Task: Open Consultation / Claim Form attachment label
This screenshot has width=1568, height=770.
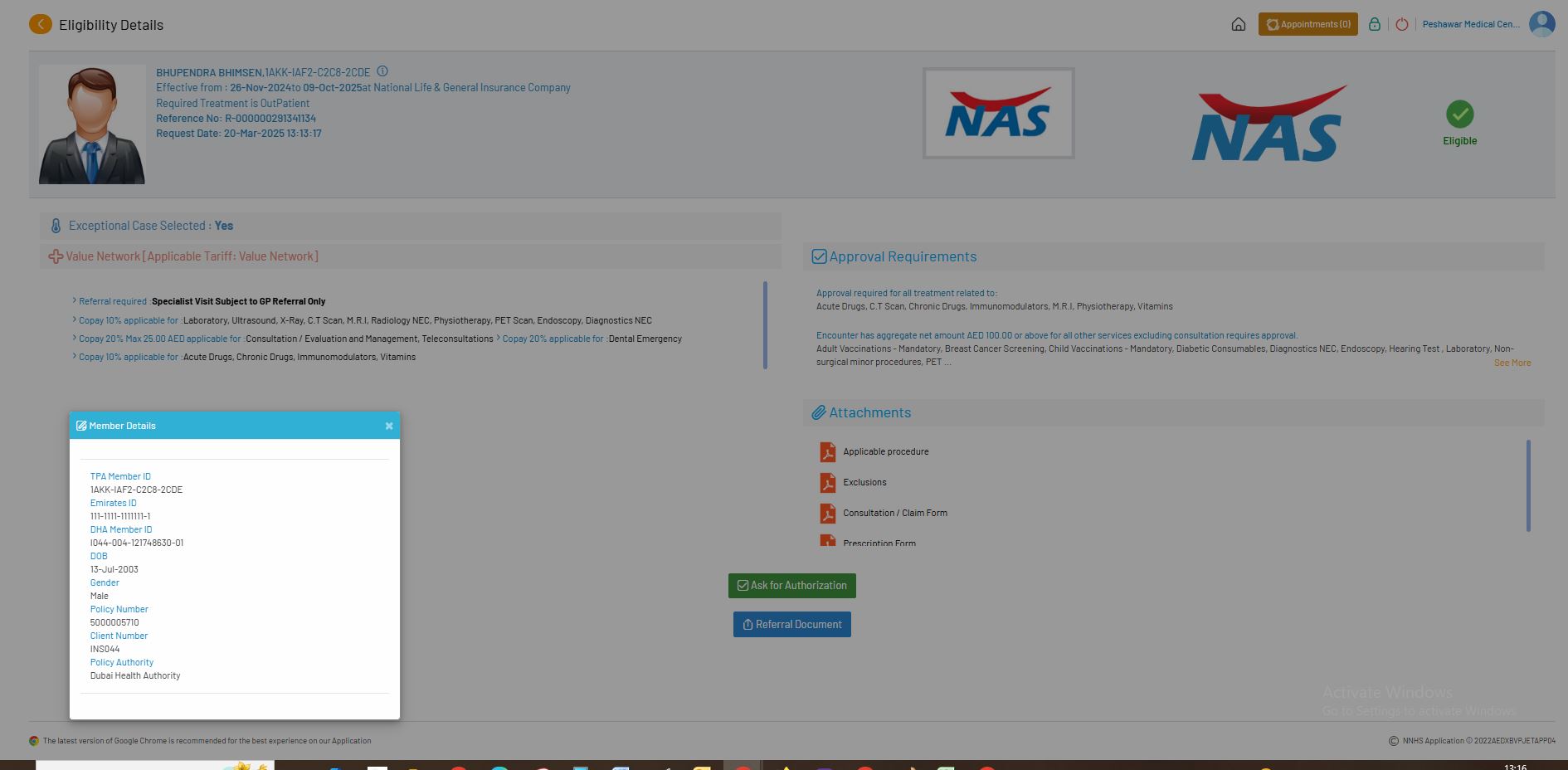Action: 895,513
